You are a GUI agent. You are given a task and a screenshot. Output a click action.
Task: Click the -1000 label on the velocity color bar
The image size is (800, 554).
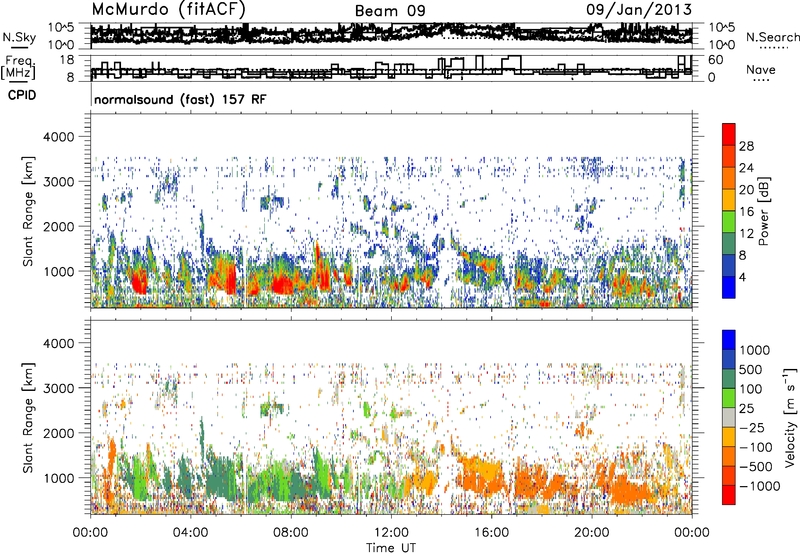760,486
